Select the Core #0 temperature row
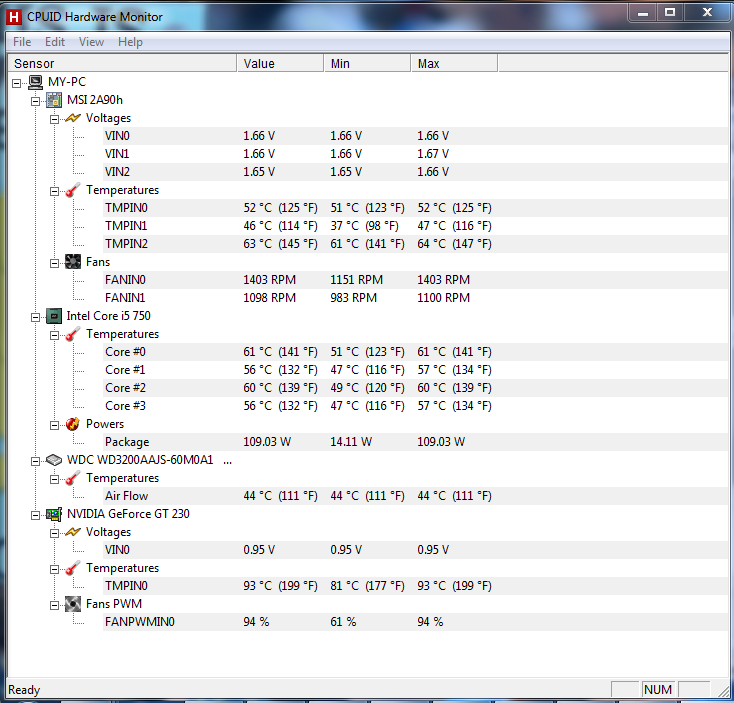The image size is (734, 703). pos(415,352)
